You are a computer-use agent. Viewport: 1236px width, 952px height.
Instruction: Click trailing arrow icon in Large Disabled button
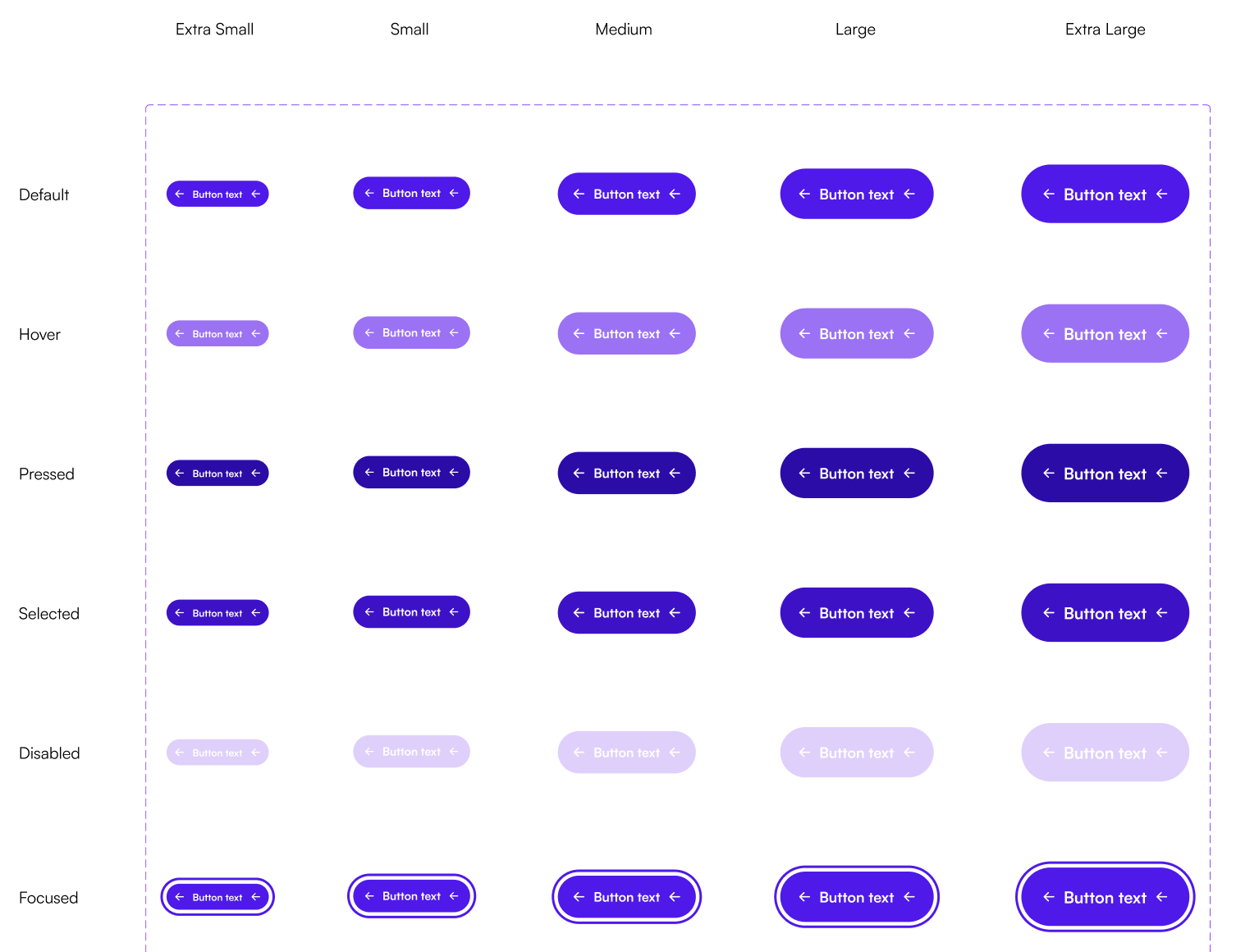[909, 753]
